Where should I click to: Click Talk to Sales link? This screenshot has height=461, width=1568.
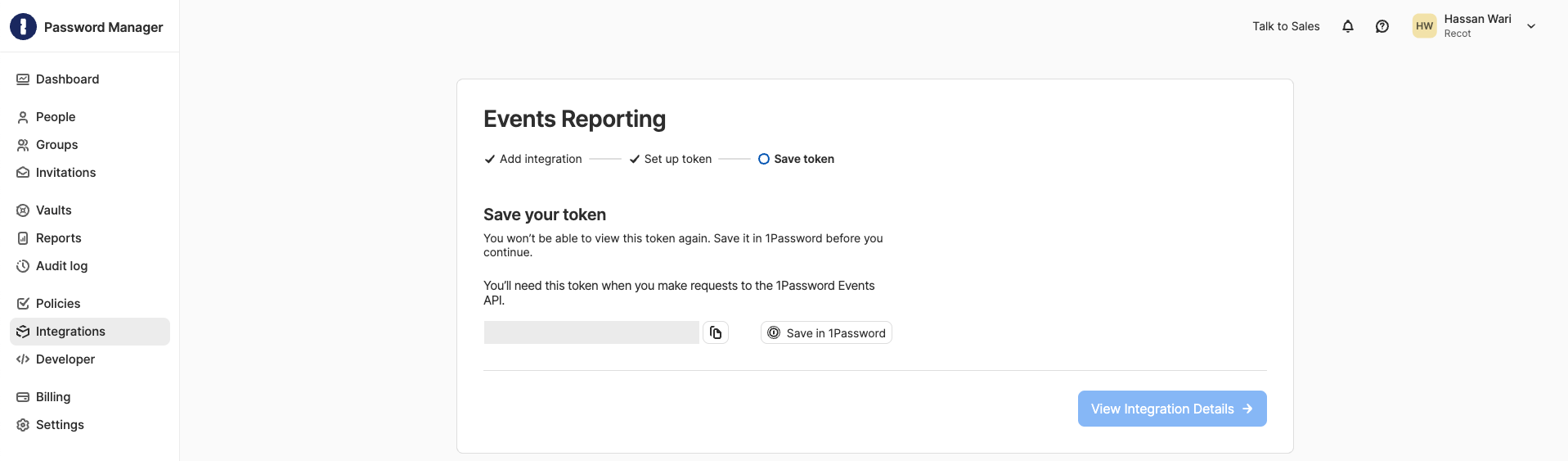pyautogui.click(x=1286, y=26)
